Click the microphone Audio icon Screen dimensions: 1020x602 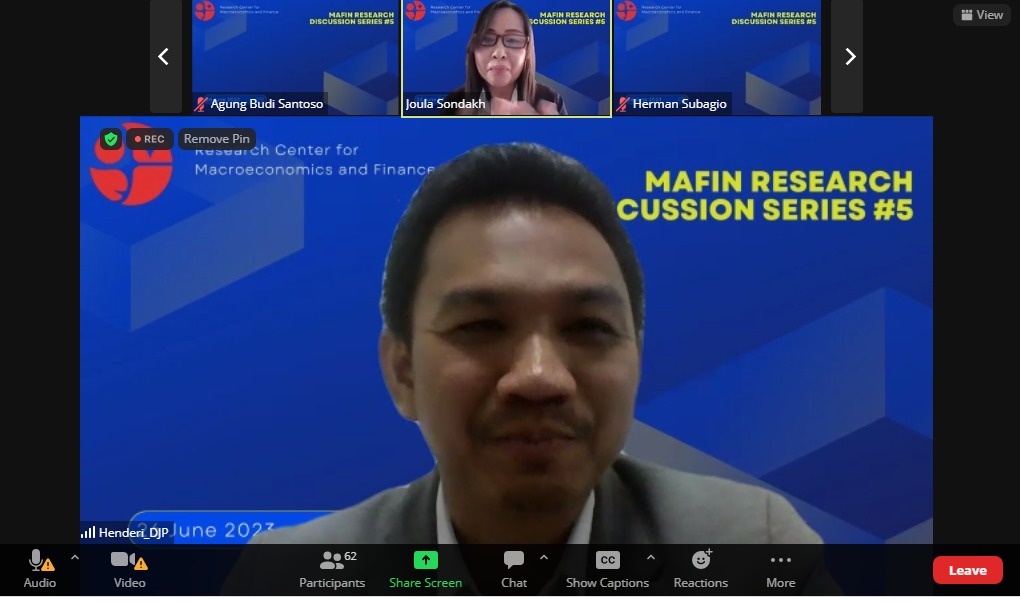tap(38, 560)
